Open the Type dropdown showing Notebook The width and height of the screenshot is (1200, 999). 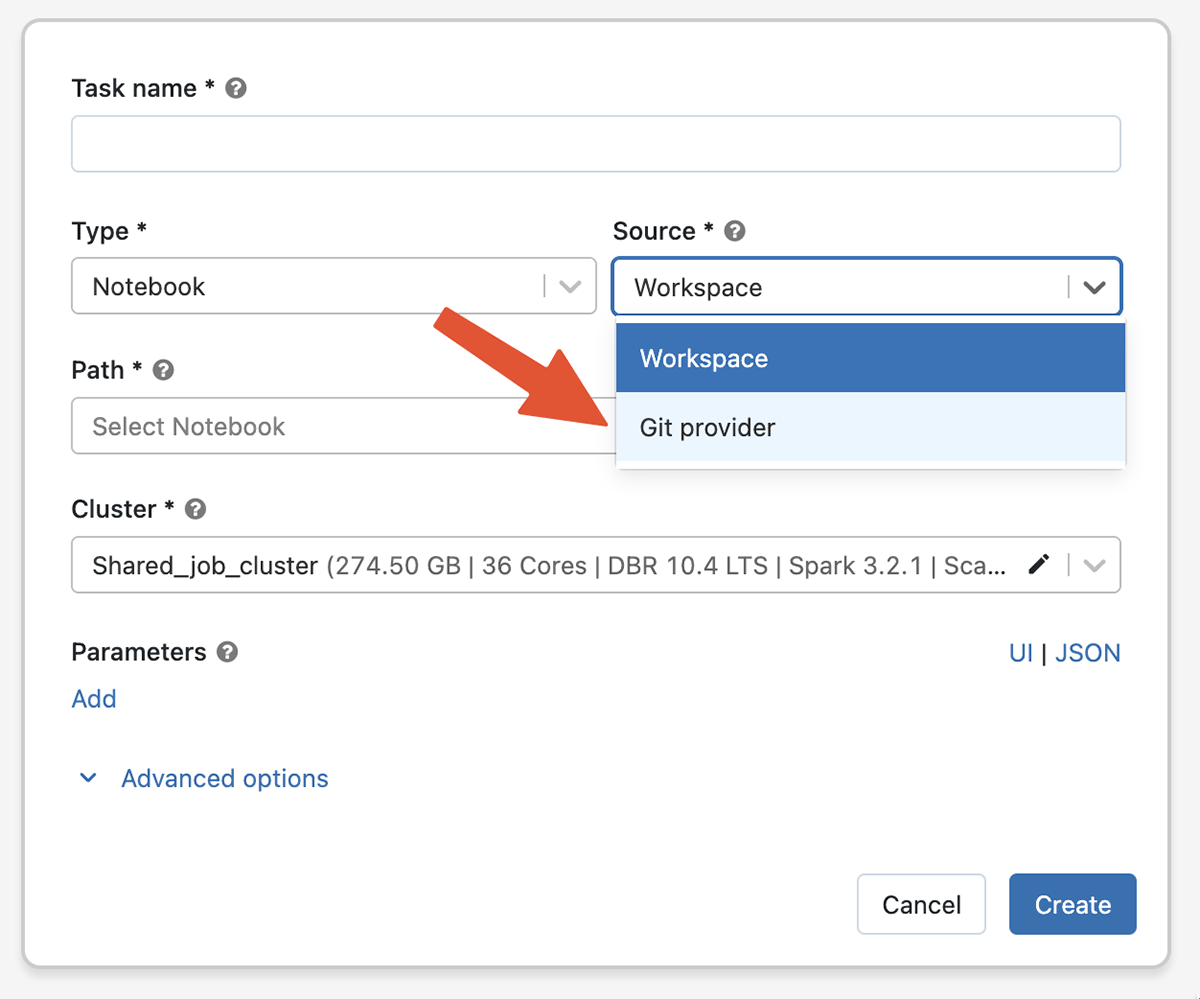click(x=333, y=286)
